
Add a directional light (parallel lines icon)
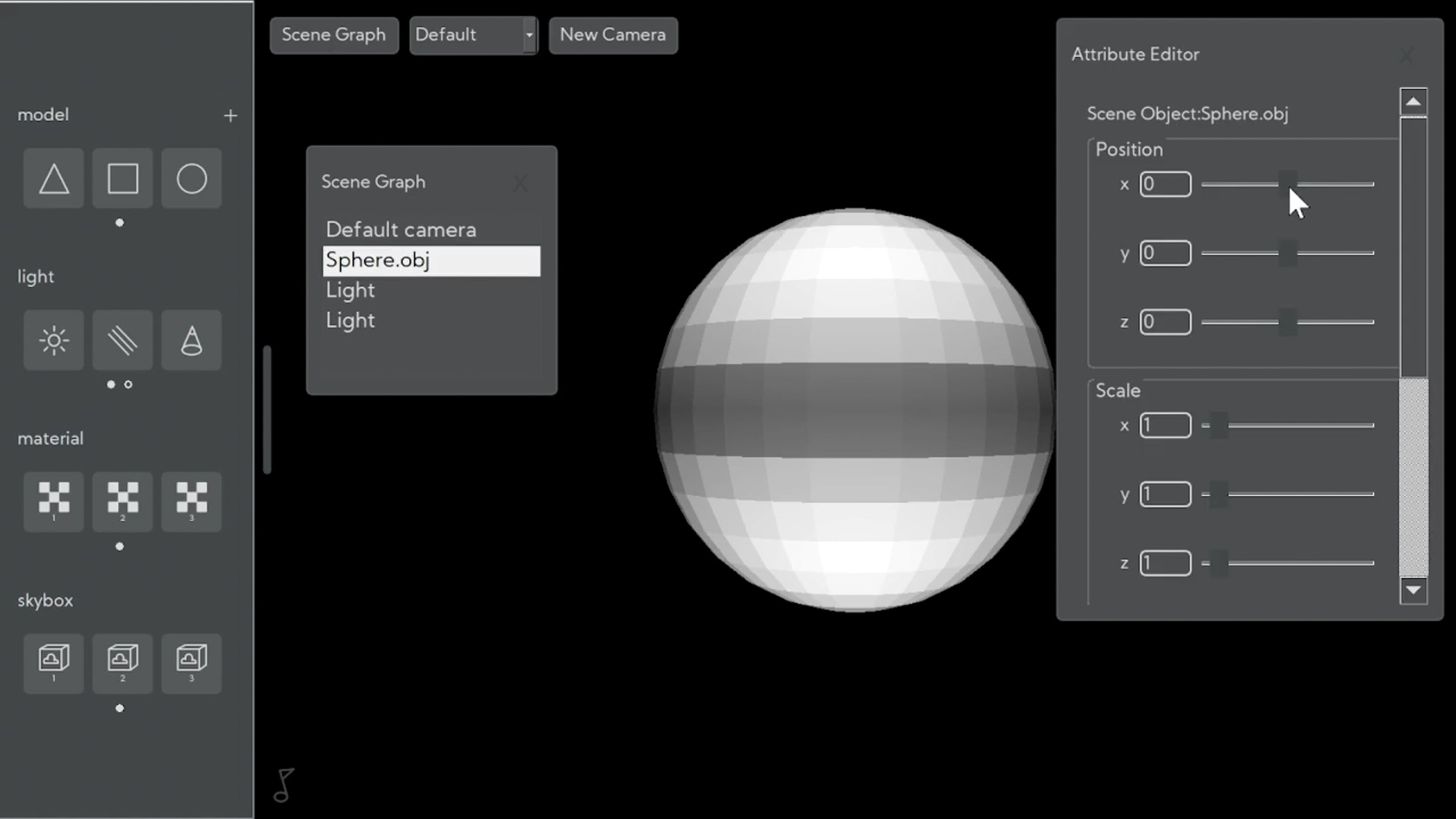click(123, 340)
